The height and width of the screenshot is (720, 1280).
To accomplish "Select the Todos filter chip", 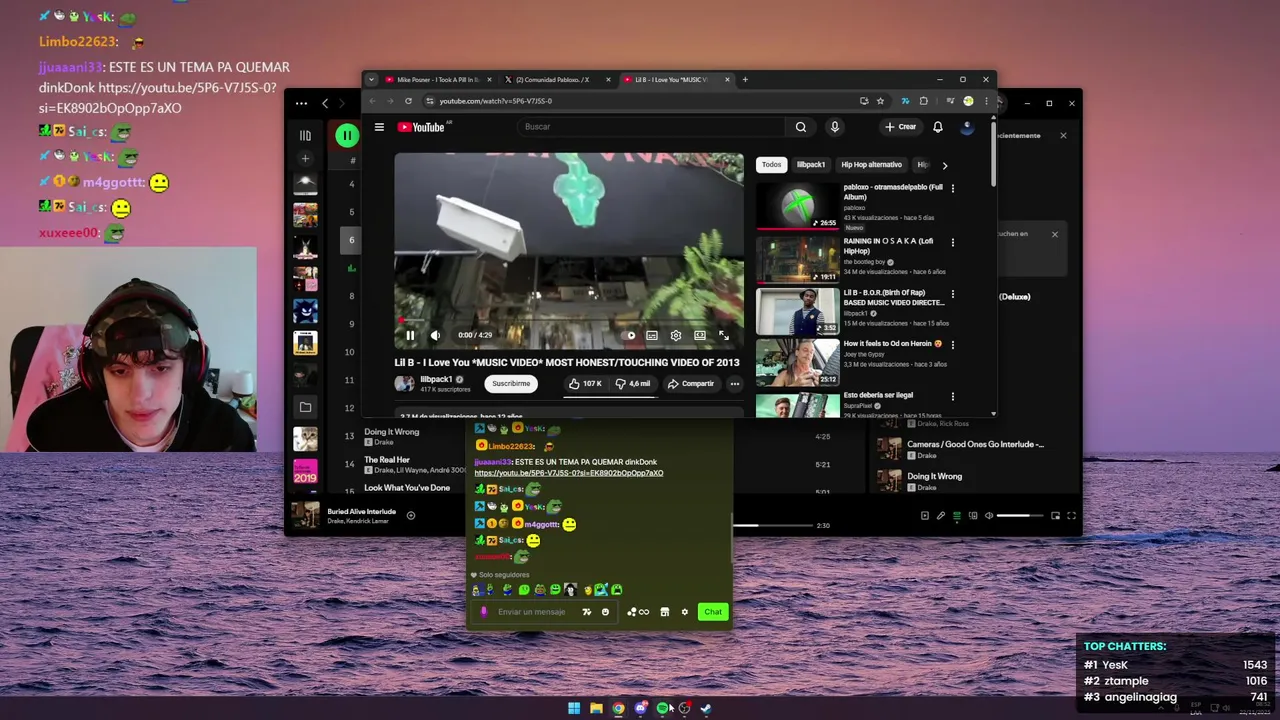I will (x=771, y=165).
